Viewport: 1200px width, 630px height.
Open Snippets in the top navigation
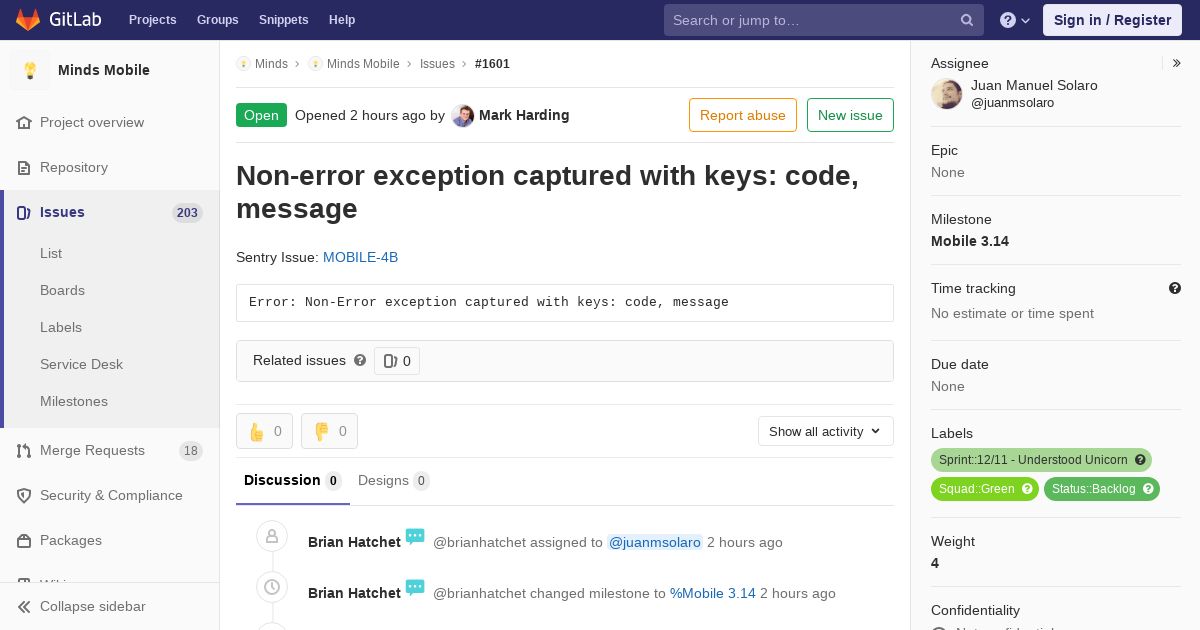283,20
